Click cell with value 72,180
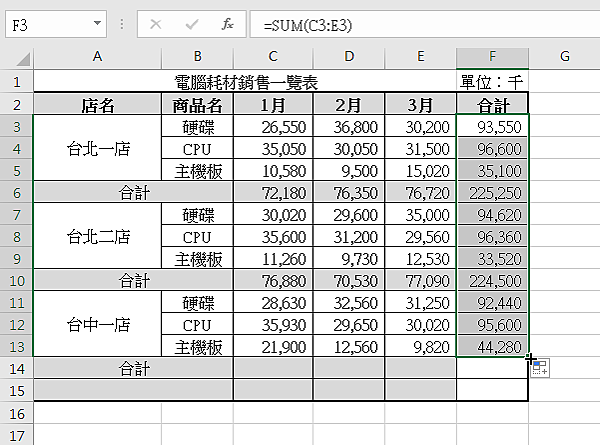The height and width of the screenshot is (445, 600). coord(273,192)
